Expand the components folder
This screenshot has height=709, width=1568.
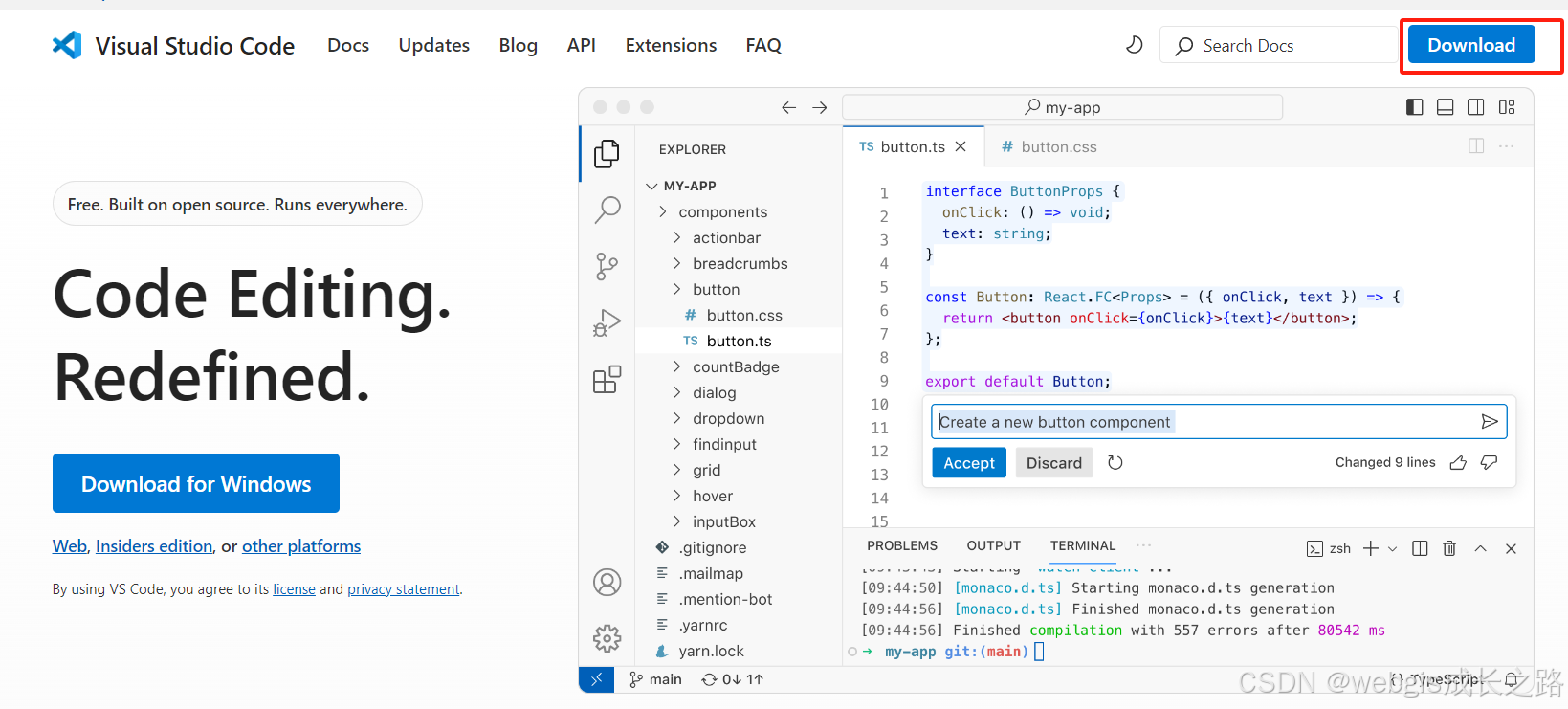[x=662, y=211]
